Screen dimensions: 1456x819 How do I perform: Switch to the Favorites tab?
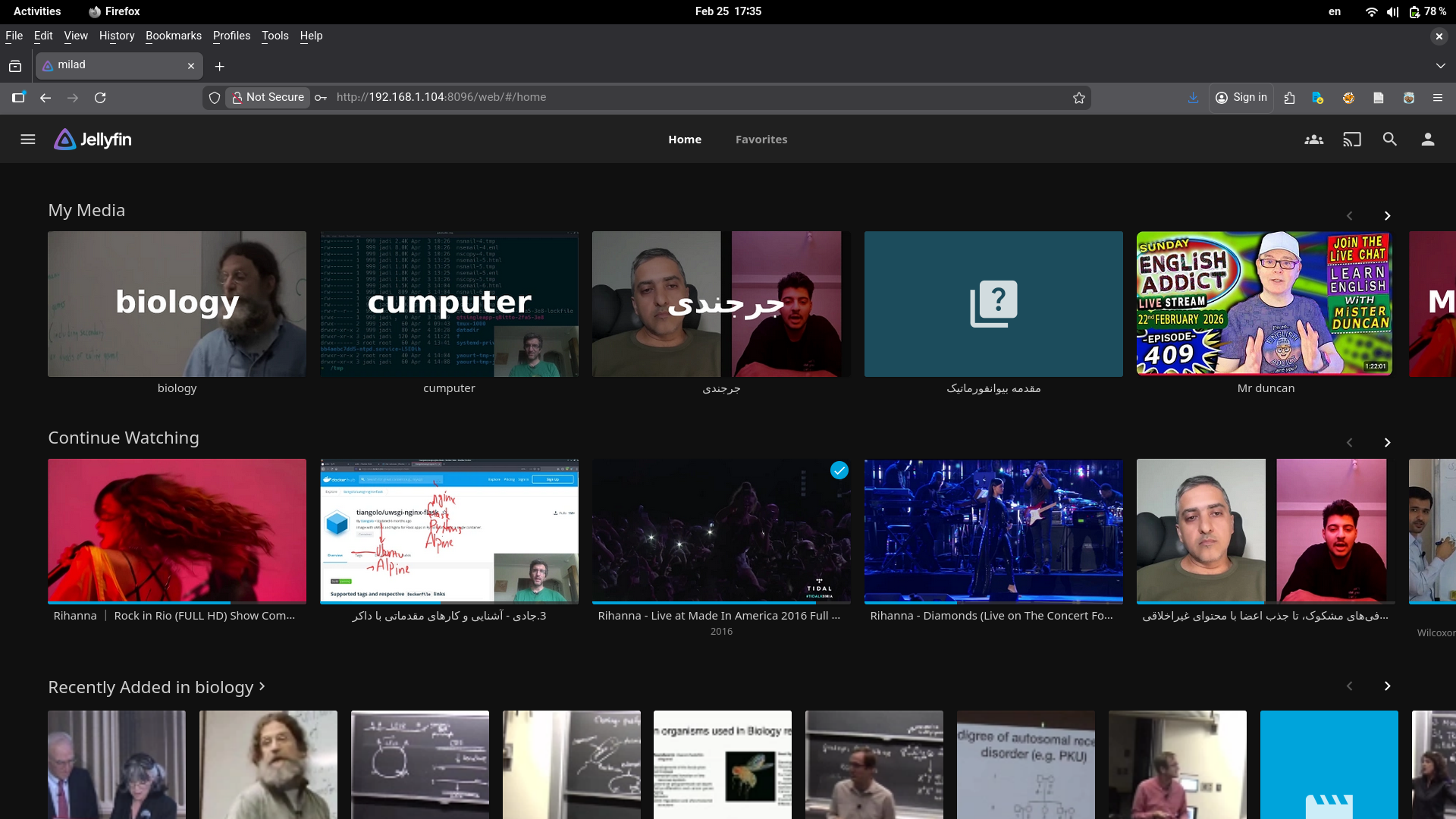[x=761, y=140]
